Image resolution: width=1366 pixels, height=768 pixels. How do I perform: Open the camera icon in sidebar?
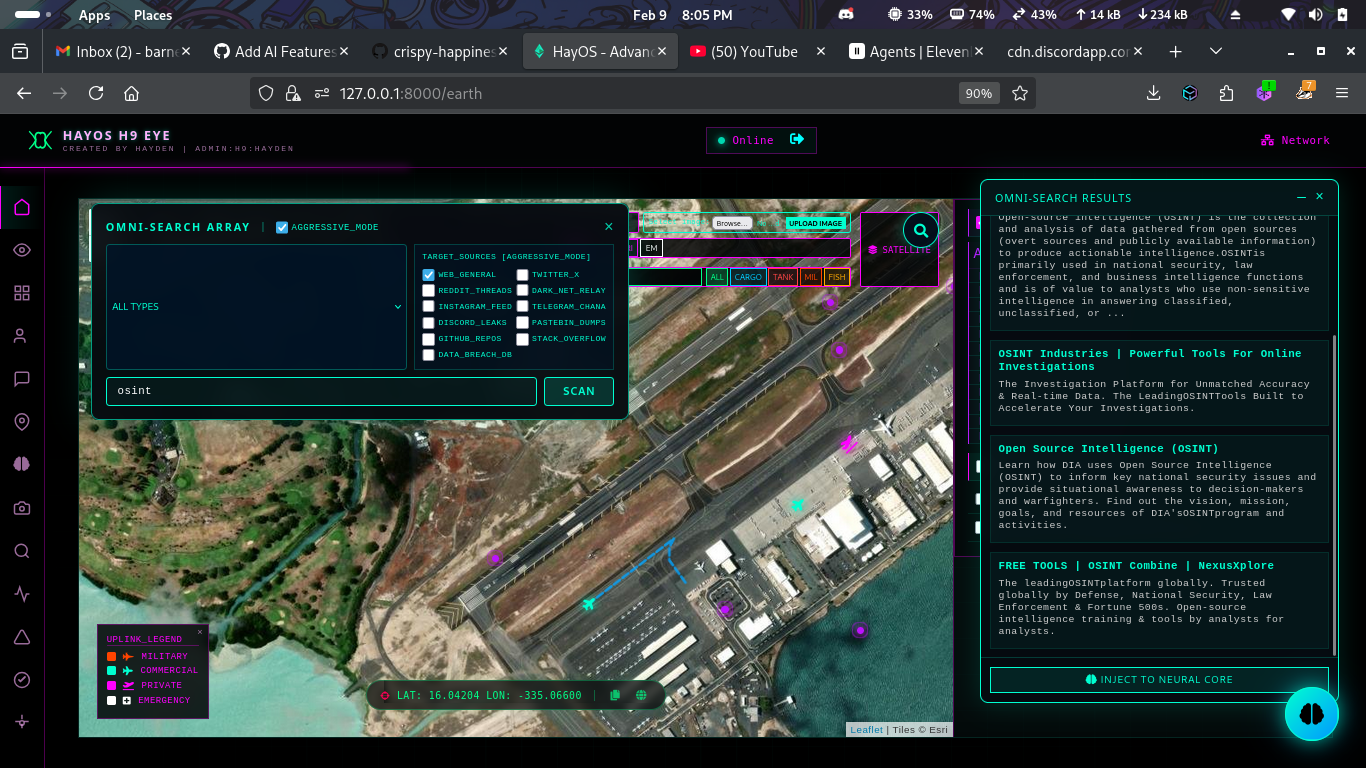(22, 508)
